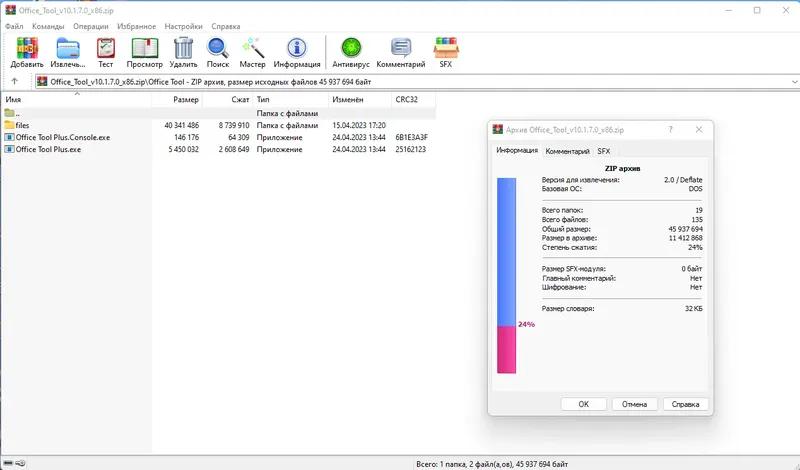Select Office Tool Plus.Console.exe file name

coord(63,137)
